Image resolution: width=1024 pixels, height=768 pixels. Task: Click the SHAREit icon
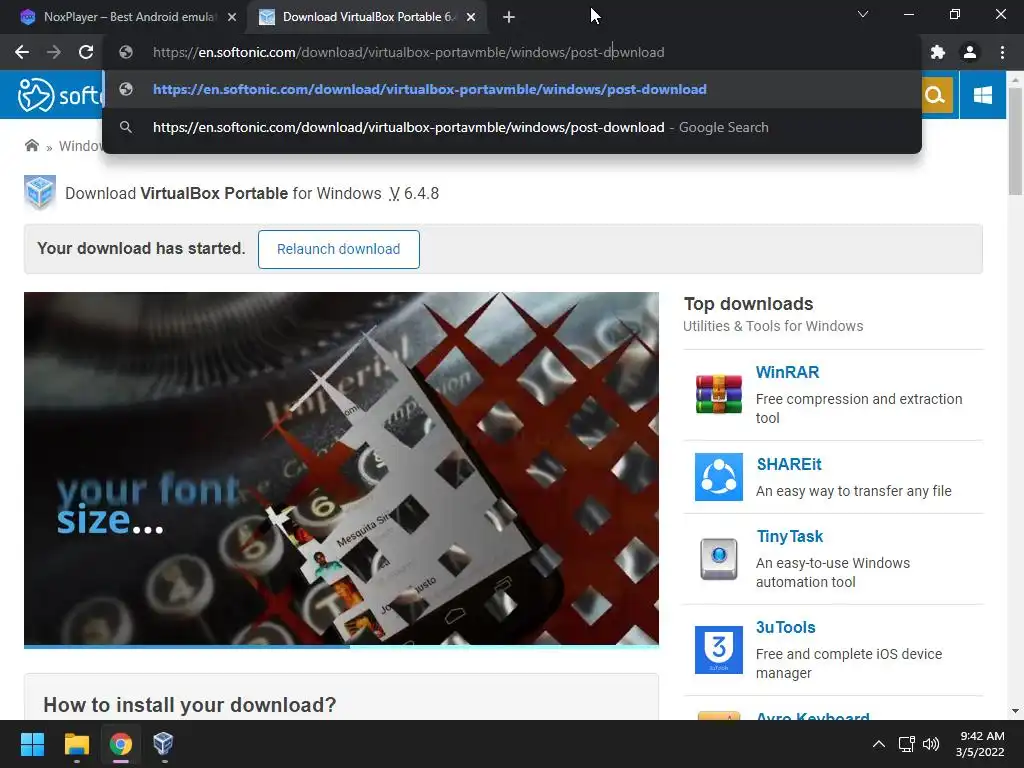[x=718, y=477]
